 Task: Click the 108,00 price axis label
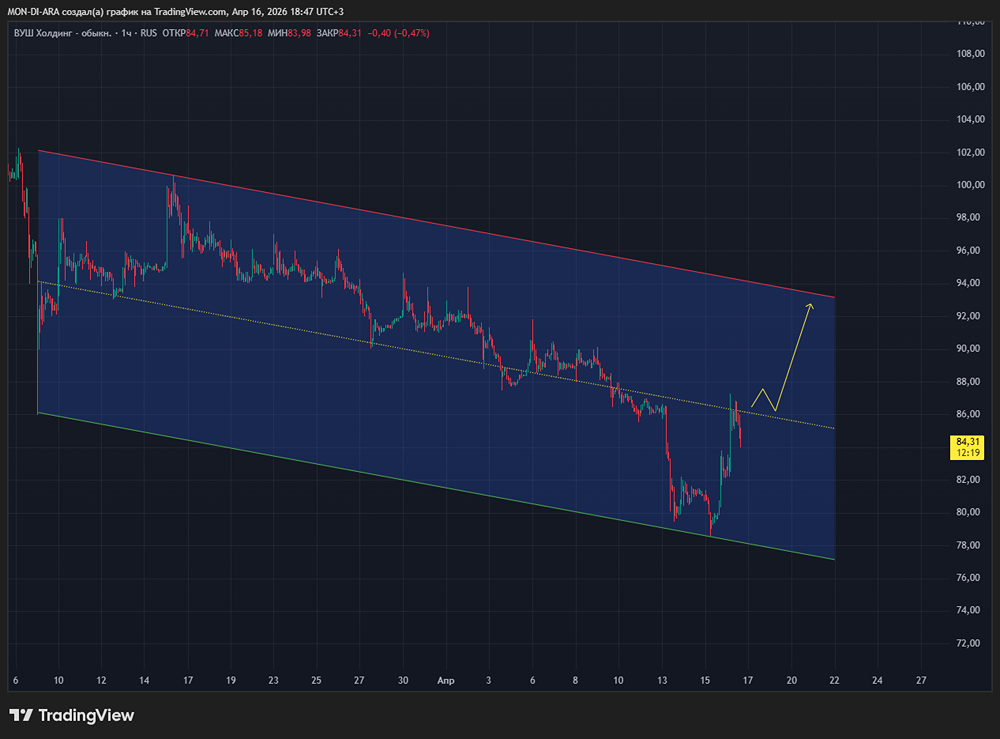971,54
